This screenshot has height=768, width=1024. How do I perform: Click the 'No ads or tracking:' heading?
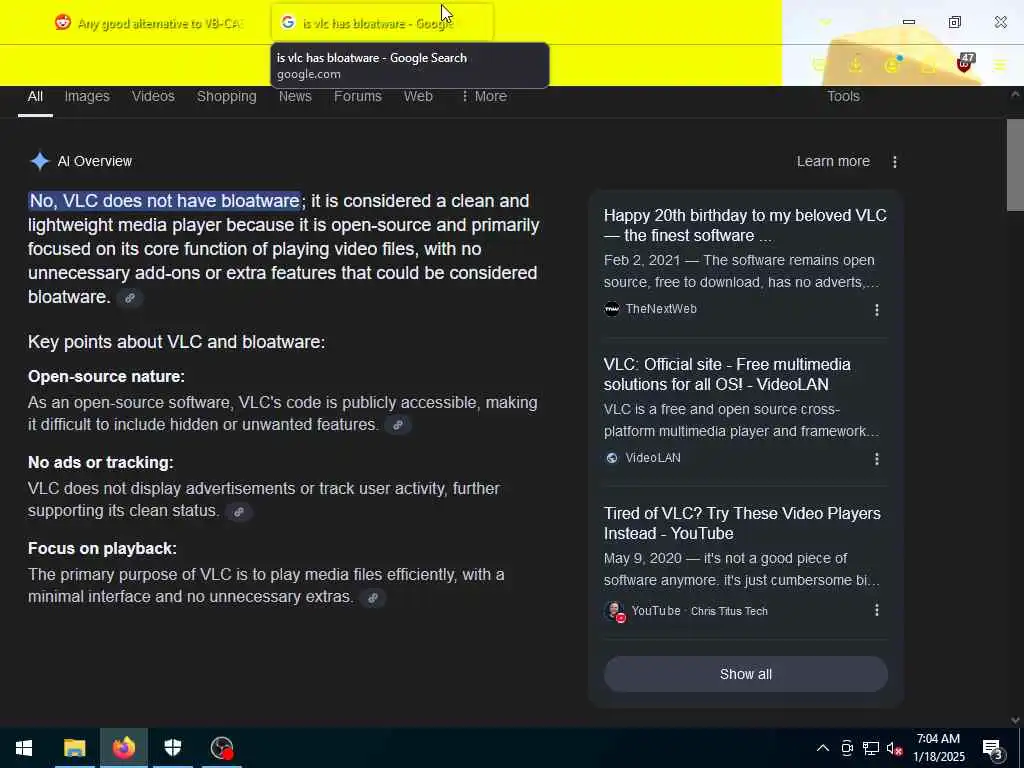(x=101, y=463)
